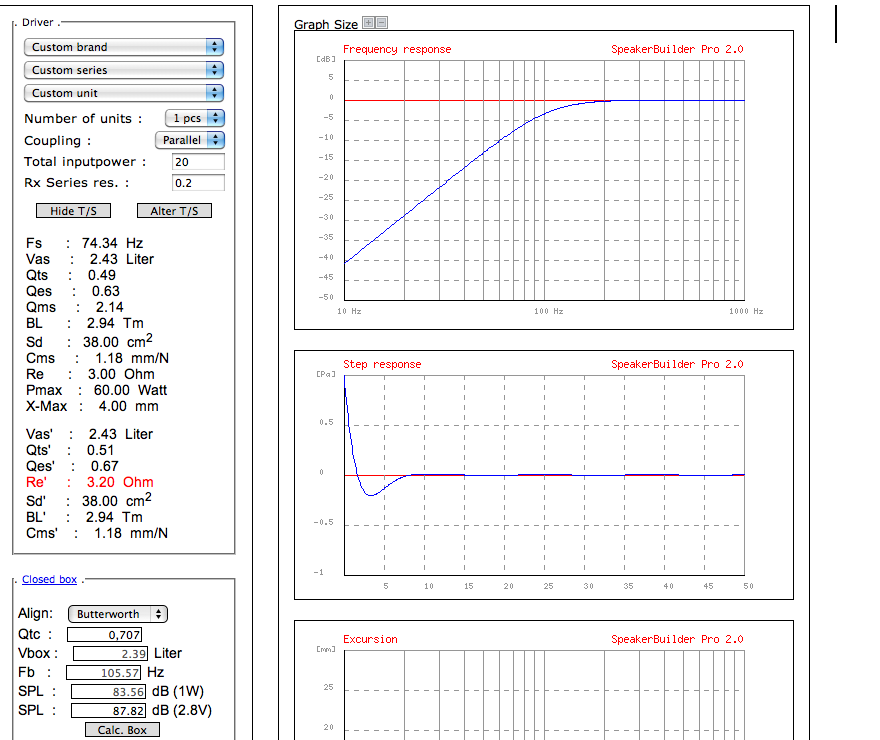Click the Frequency response graph title
Viewport: 880px width, 740px height.
tap(397, 49)
